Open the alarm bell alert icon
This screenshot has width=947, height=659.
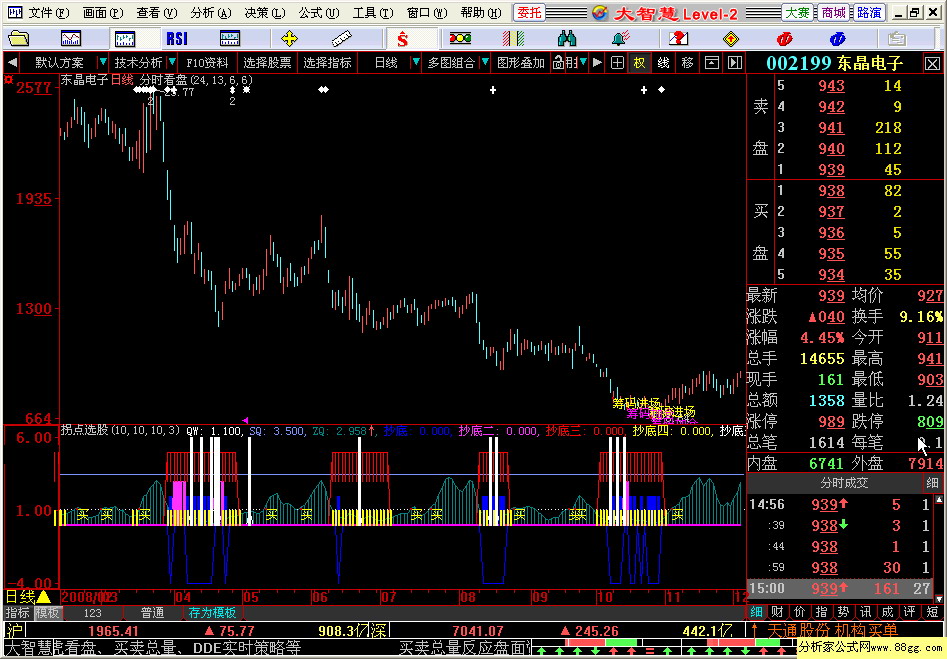point(620,39)
